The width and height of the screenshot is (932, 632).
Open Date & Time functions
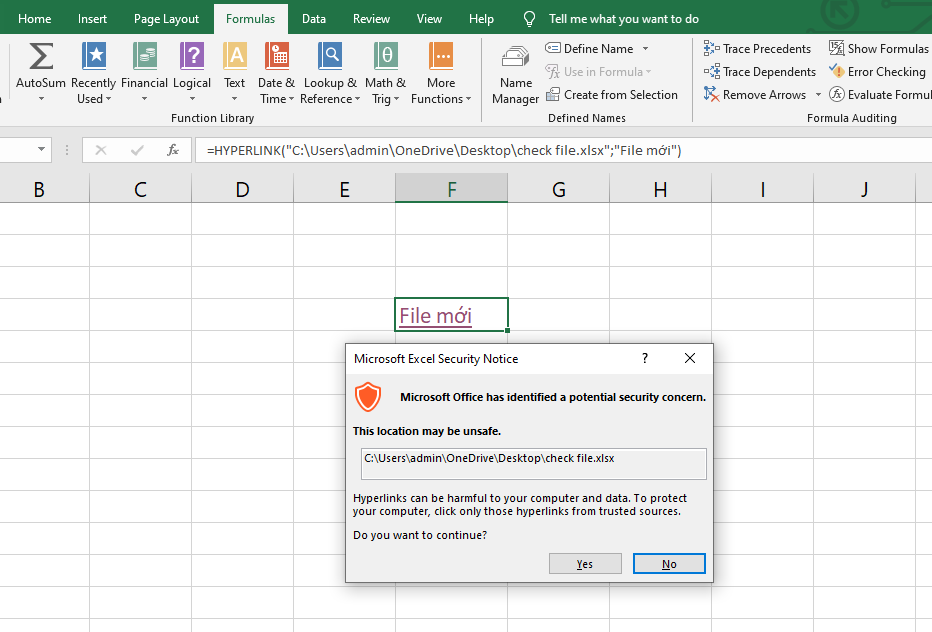(x=276, y=58)
